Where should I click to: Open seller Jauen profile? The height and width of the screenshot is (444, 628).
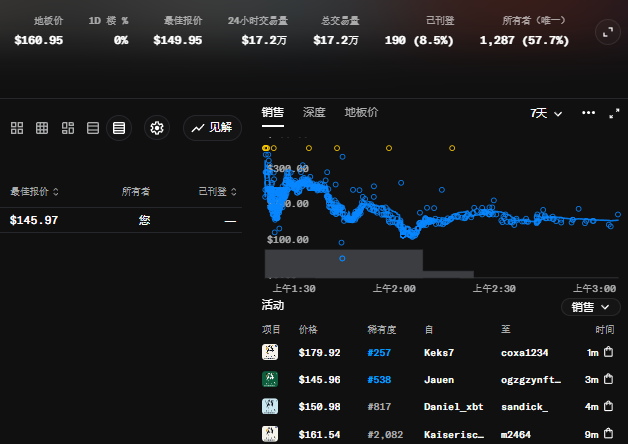439,380
